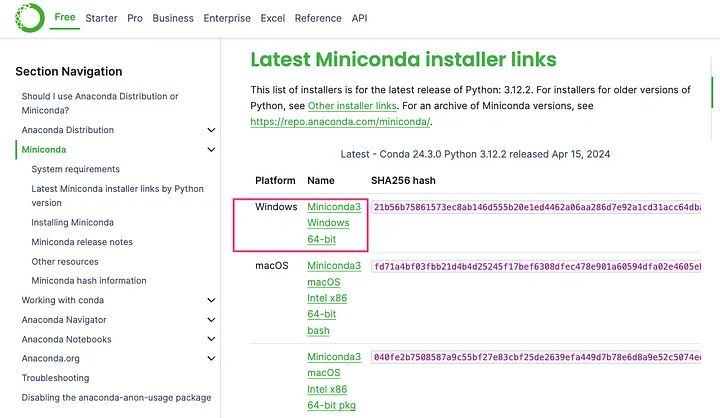
Task: Collapse the Miniconda section chevron
Action: click(211, 150)
